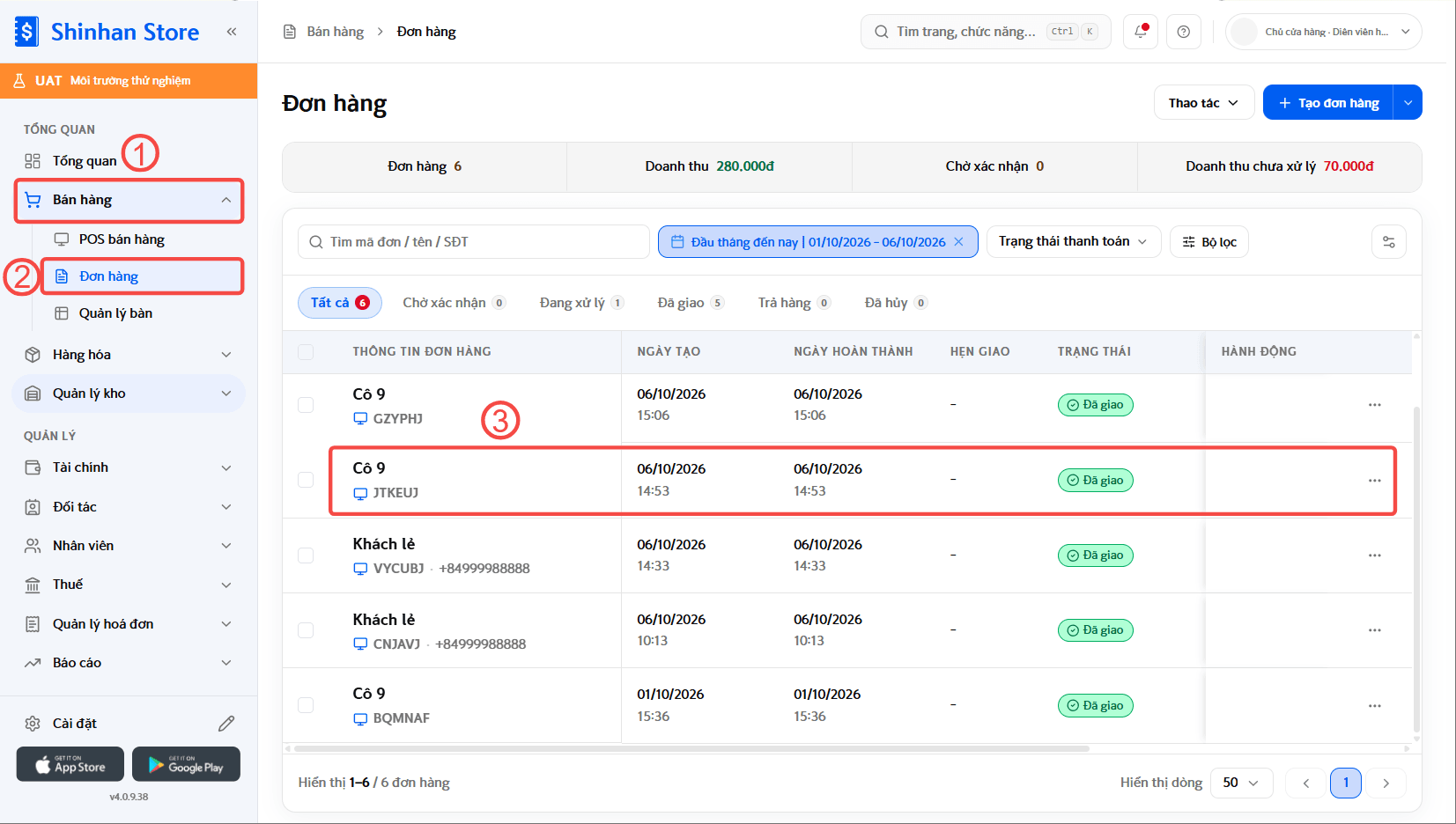Expand the Tài chính menu
1456x824 pixels.
click(129, 467)
